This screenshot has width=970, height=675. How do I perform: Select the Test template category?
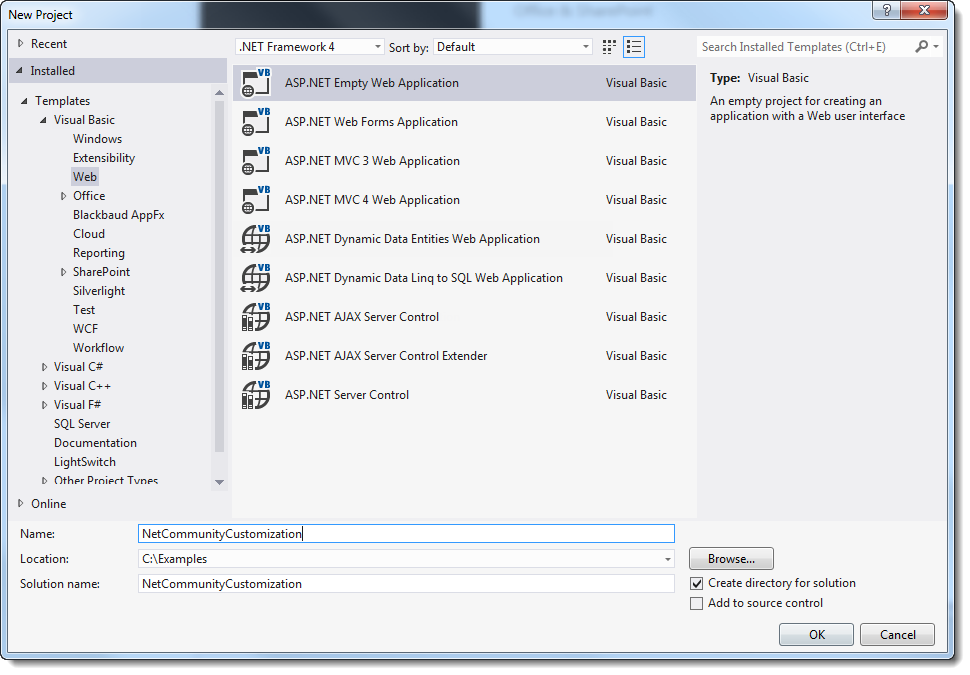[x=84, y=310]
